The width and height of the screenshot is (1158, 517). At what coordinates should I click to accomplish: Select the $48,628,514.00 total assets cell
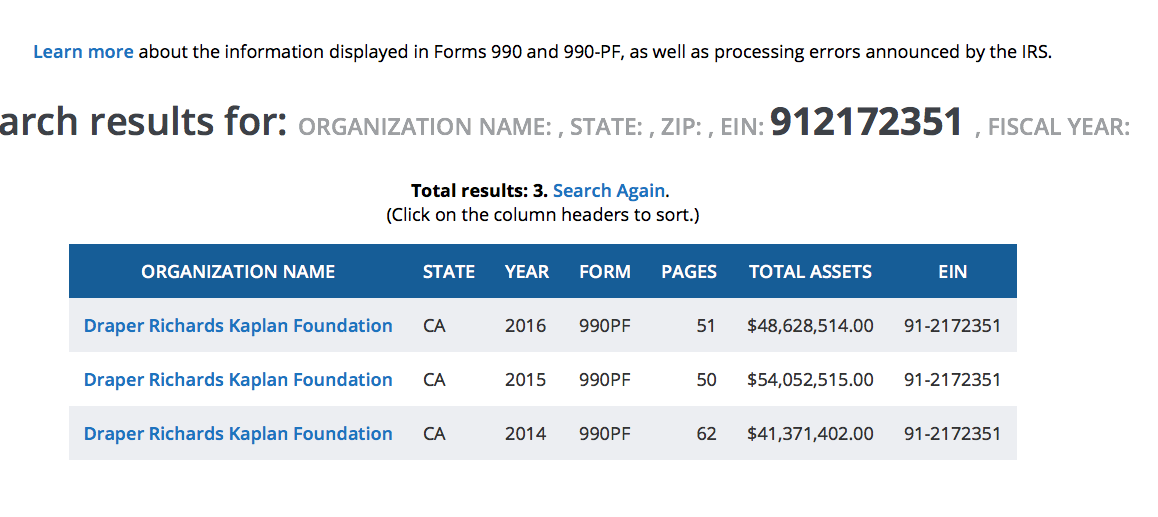tap(810, 326)
